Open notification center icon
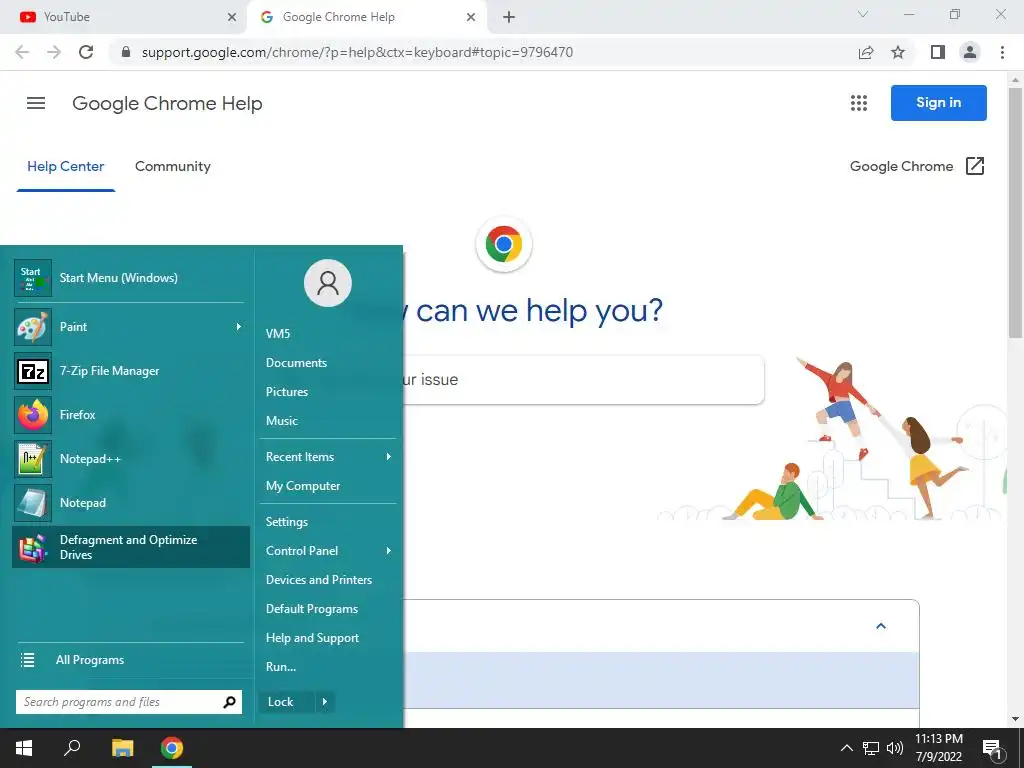This screenshot has height=768, width=1024. [991, 748]
